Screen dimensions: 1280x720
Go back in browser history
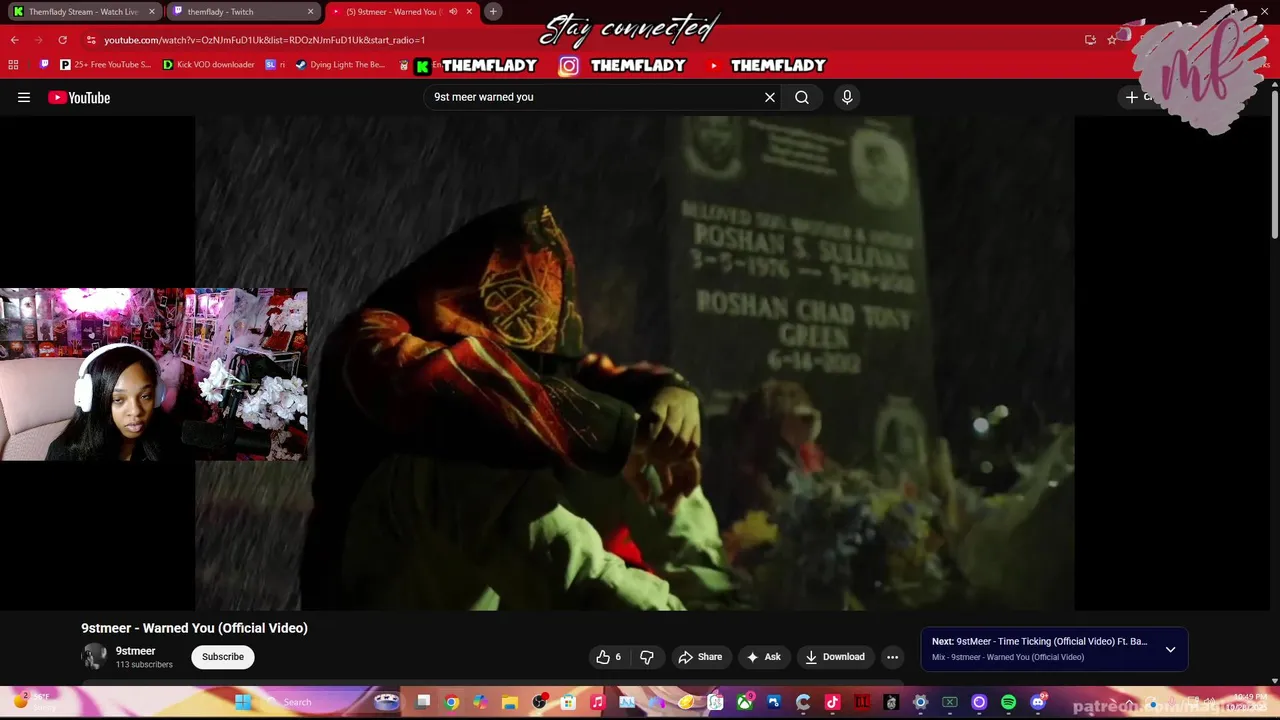tap(14, 40)
